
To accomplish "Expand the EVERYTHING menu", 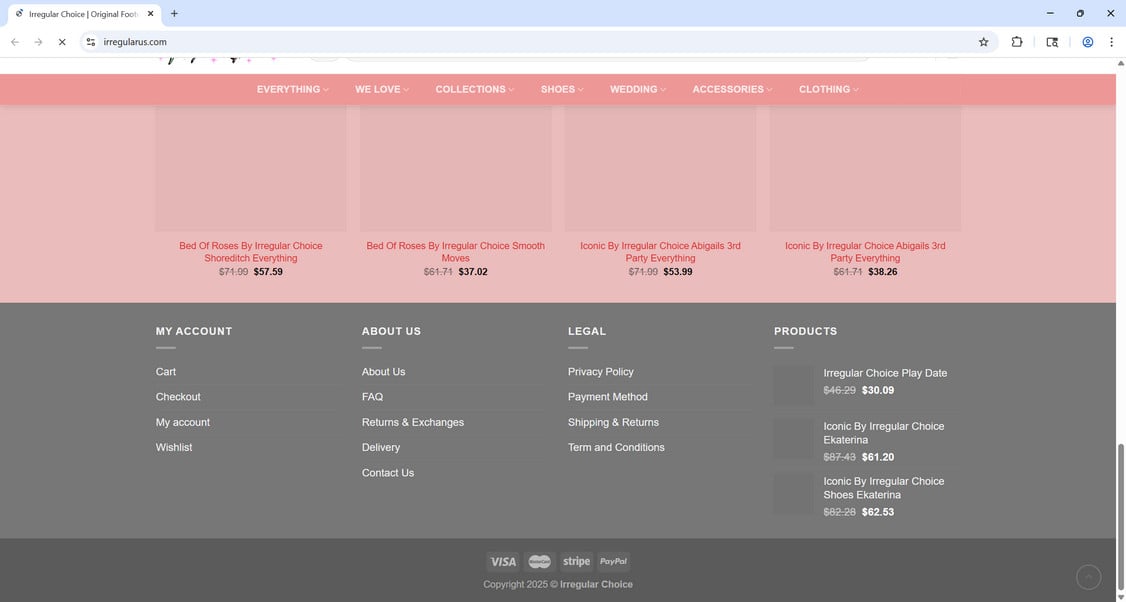I will 293,89.
